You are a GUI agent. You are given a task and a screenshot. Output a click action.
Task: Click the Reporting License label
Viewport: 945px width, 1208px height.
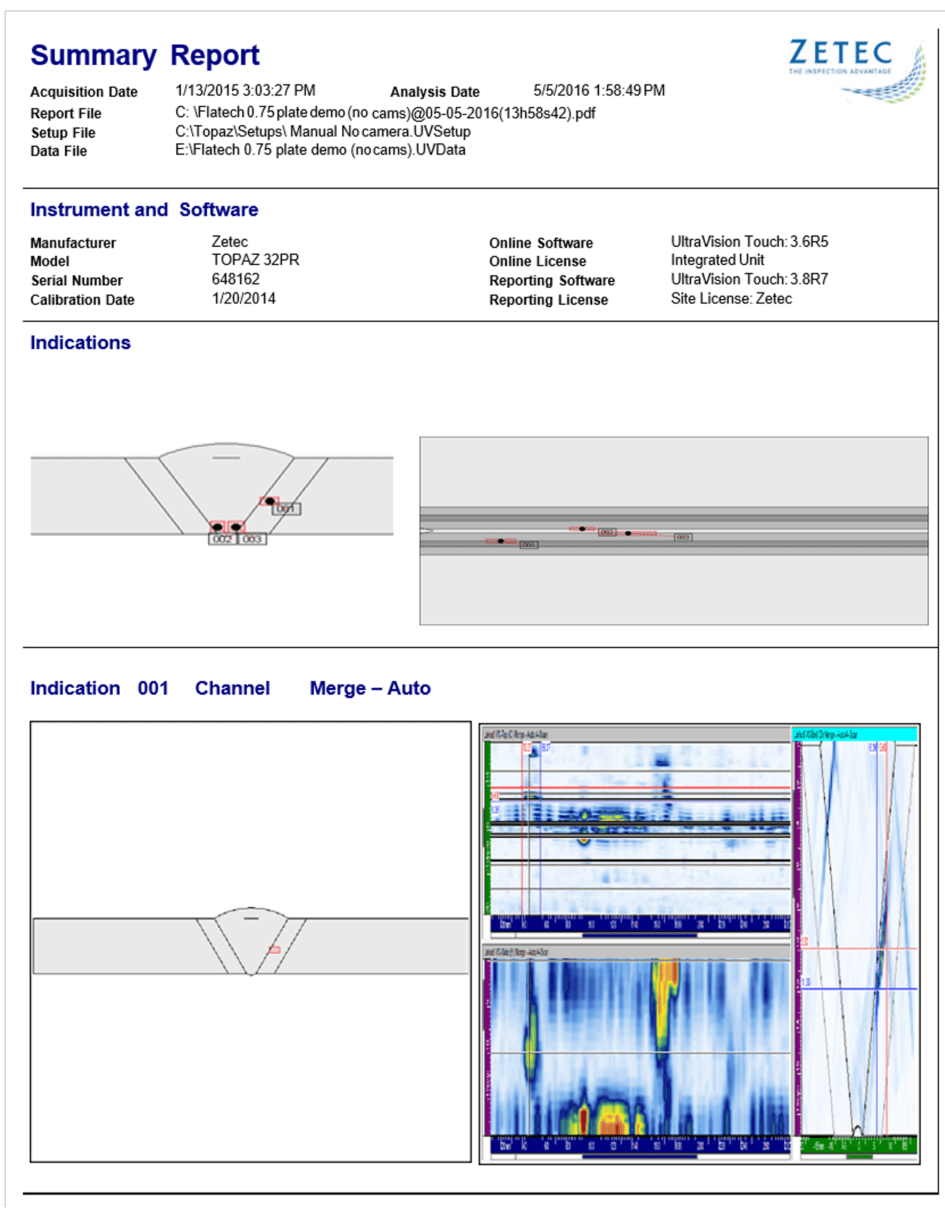[x=548, y=300]
